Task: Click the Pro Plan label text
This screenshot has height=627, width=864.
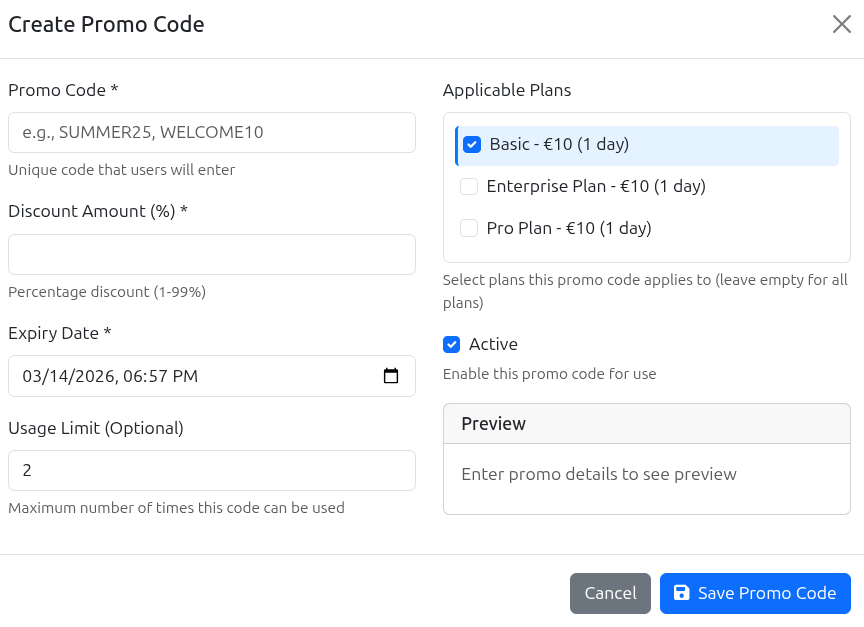Action: point(568,228)
